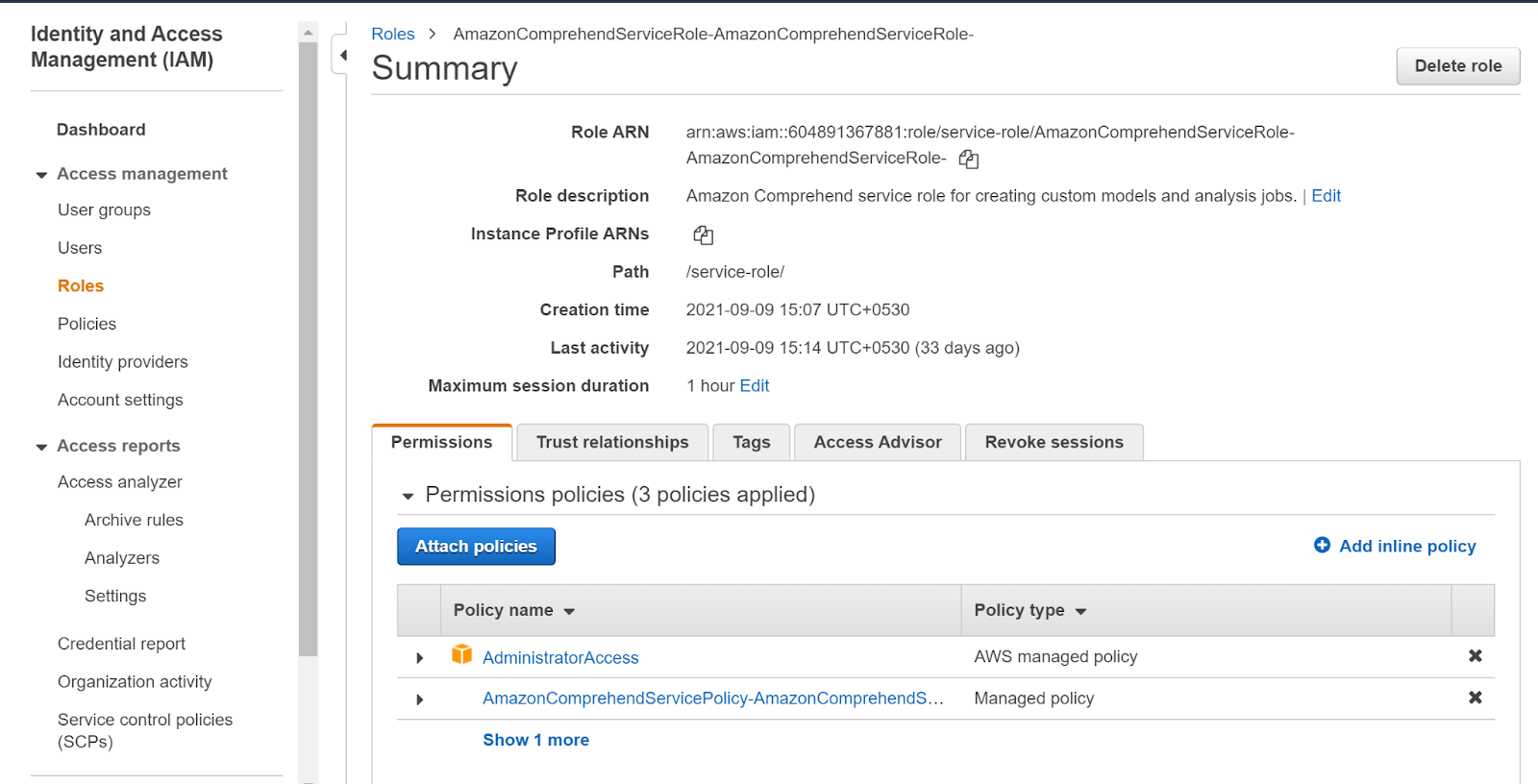Expand the AmazonComprehendServicePolicy row details

[419, 699]
